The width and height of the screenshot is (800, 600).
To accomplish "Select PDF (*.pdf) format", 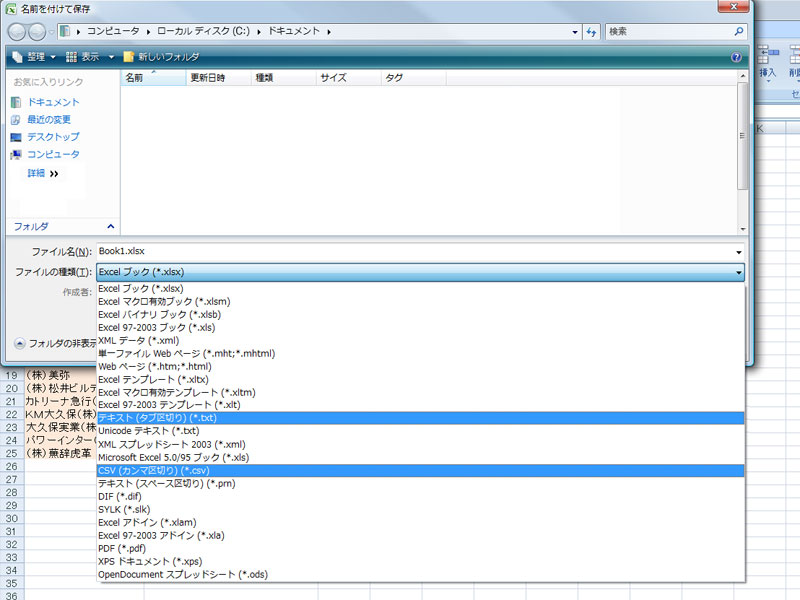I will [420, 548].
